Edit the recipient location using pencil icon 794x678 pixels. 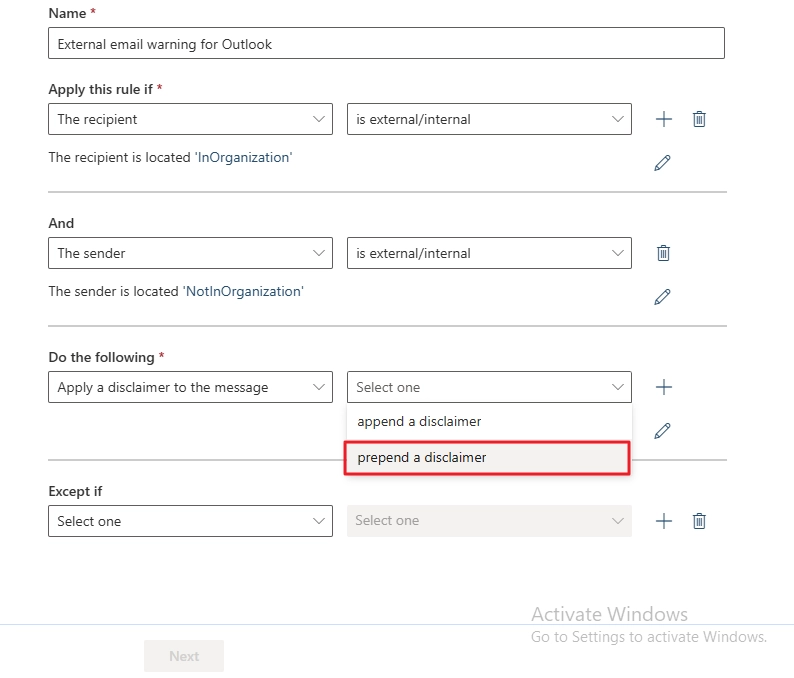pyautogui.click(x=661, y=163)
